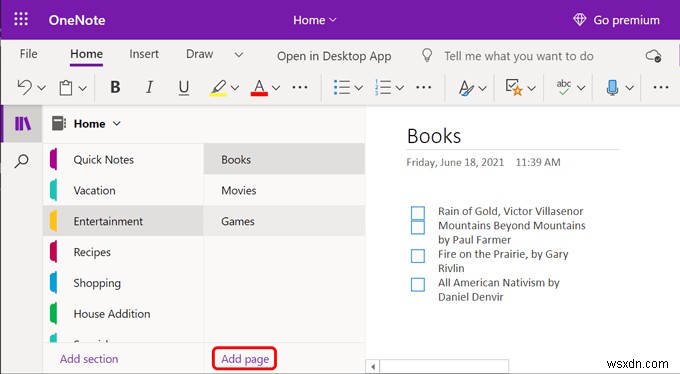This screenshot has width=680, height=374.
Task: Check the All American Nativism checkbox
Action: 418,284
